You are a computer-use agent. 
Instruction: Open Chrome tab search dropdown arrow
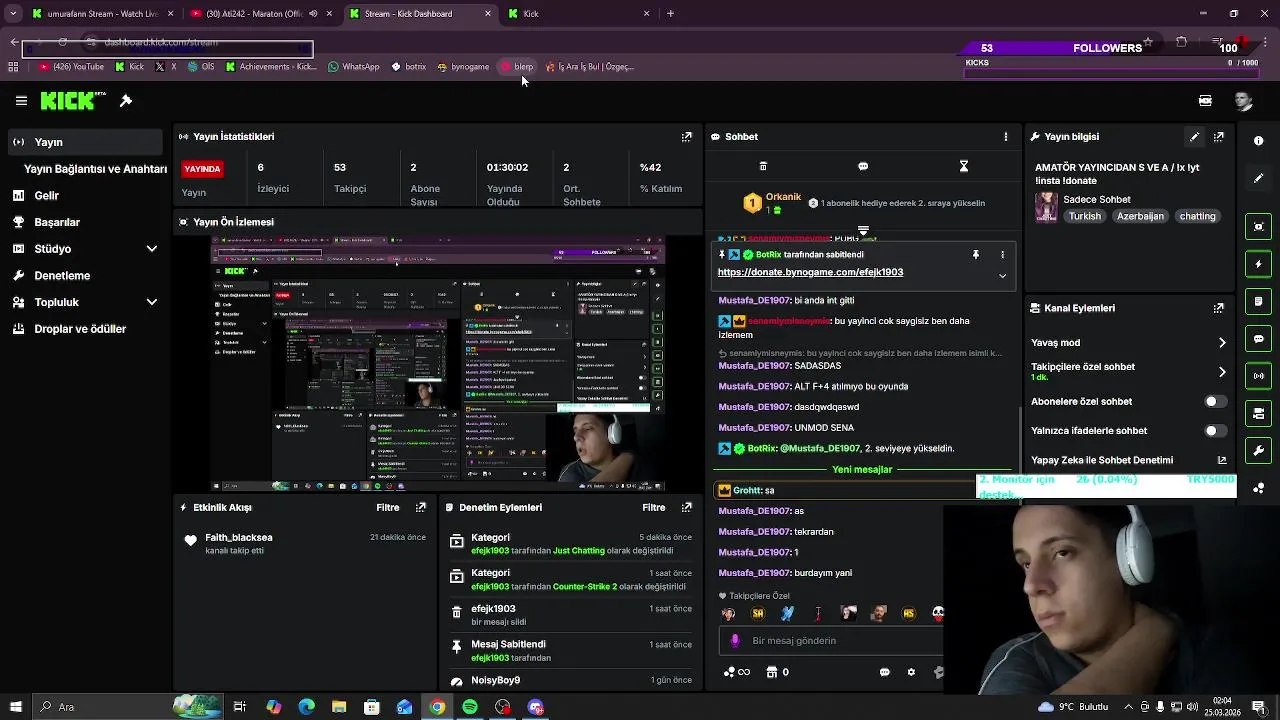tap(12, 14)
